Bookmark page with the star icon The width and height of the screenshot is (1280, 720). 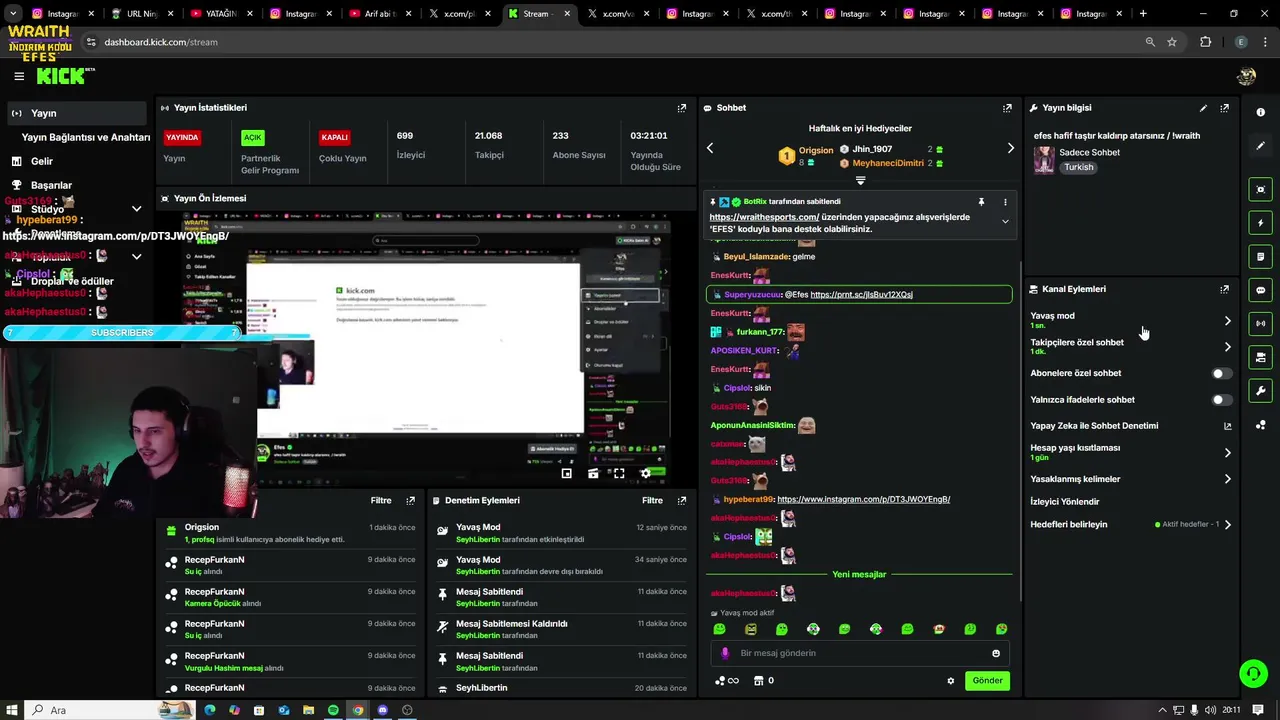[x=1172, y=42]
